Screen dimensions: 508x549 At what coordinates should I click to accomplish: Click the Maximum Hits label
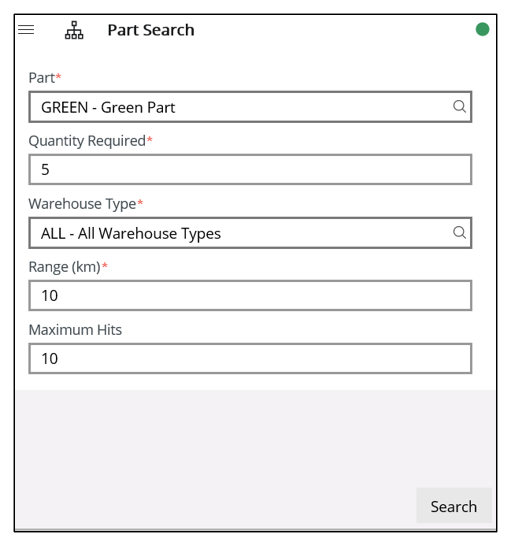coord(75,330)
